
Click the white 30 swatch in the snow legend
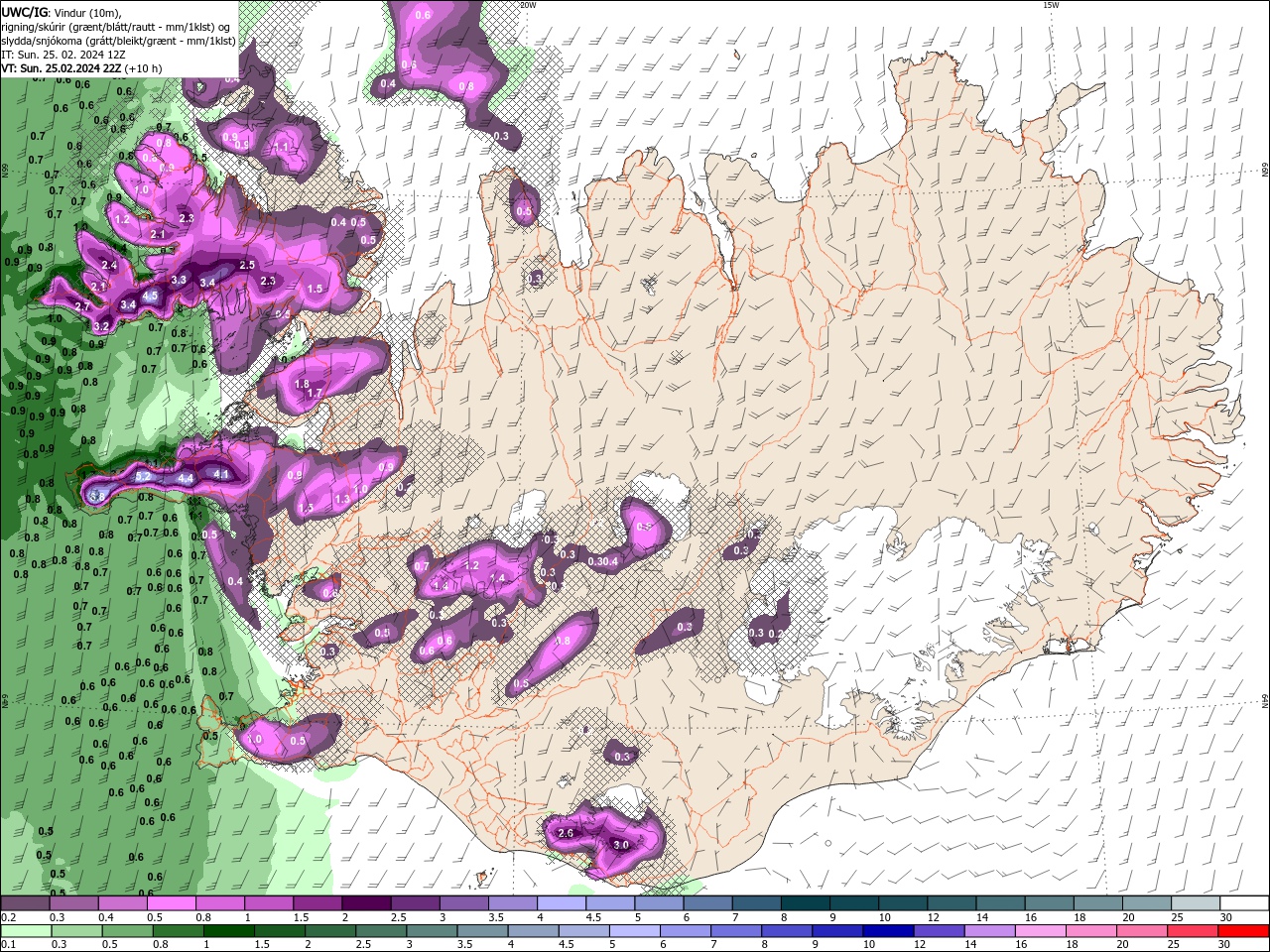(x=1244, y=903)
